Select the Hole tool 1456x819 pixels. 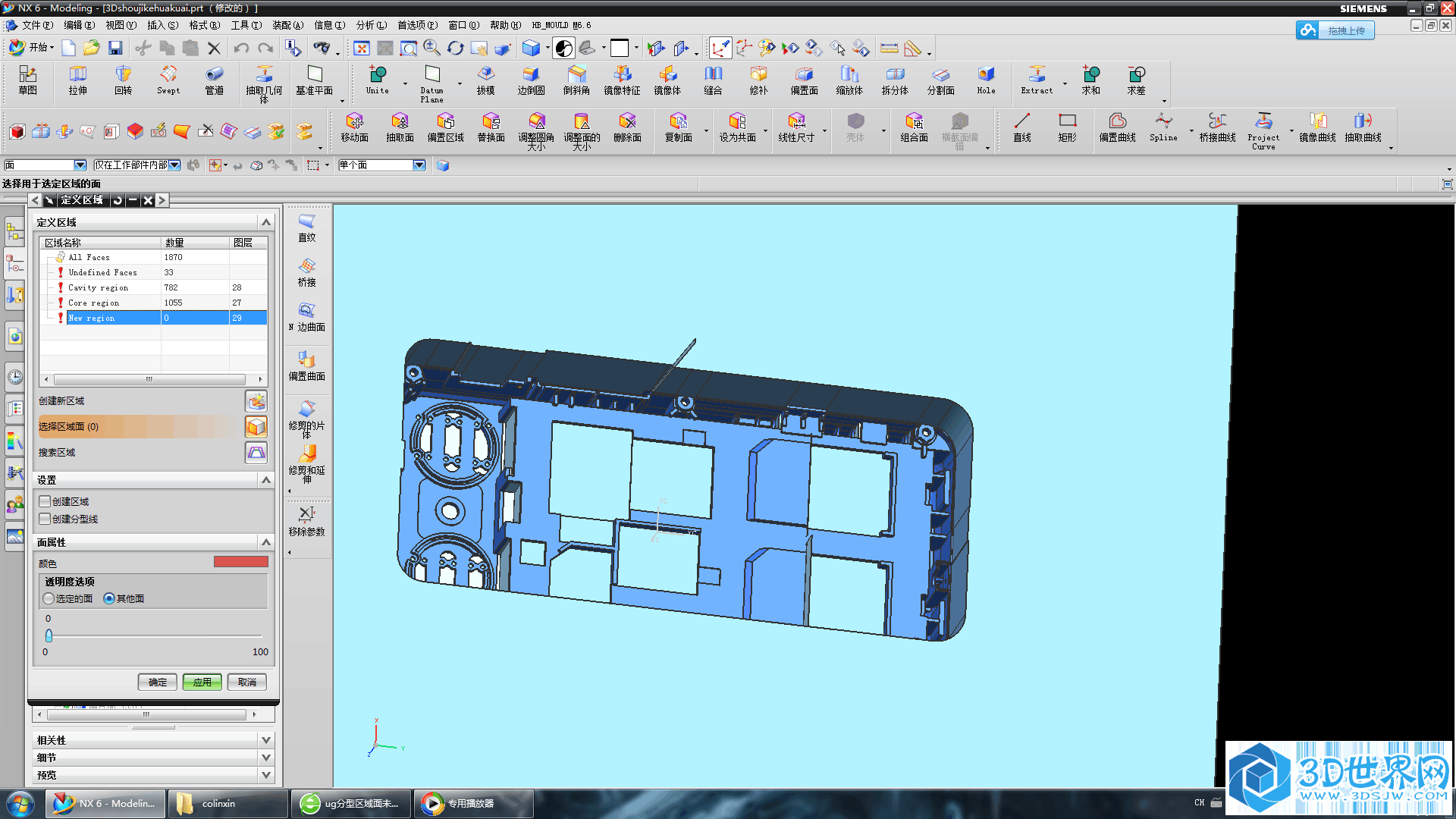[x=986, y=80]
